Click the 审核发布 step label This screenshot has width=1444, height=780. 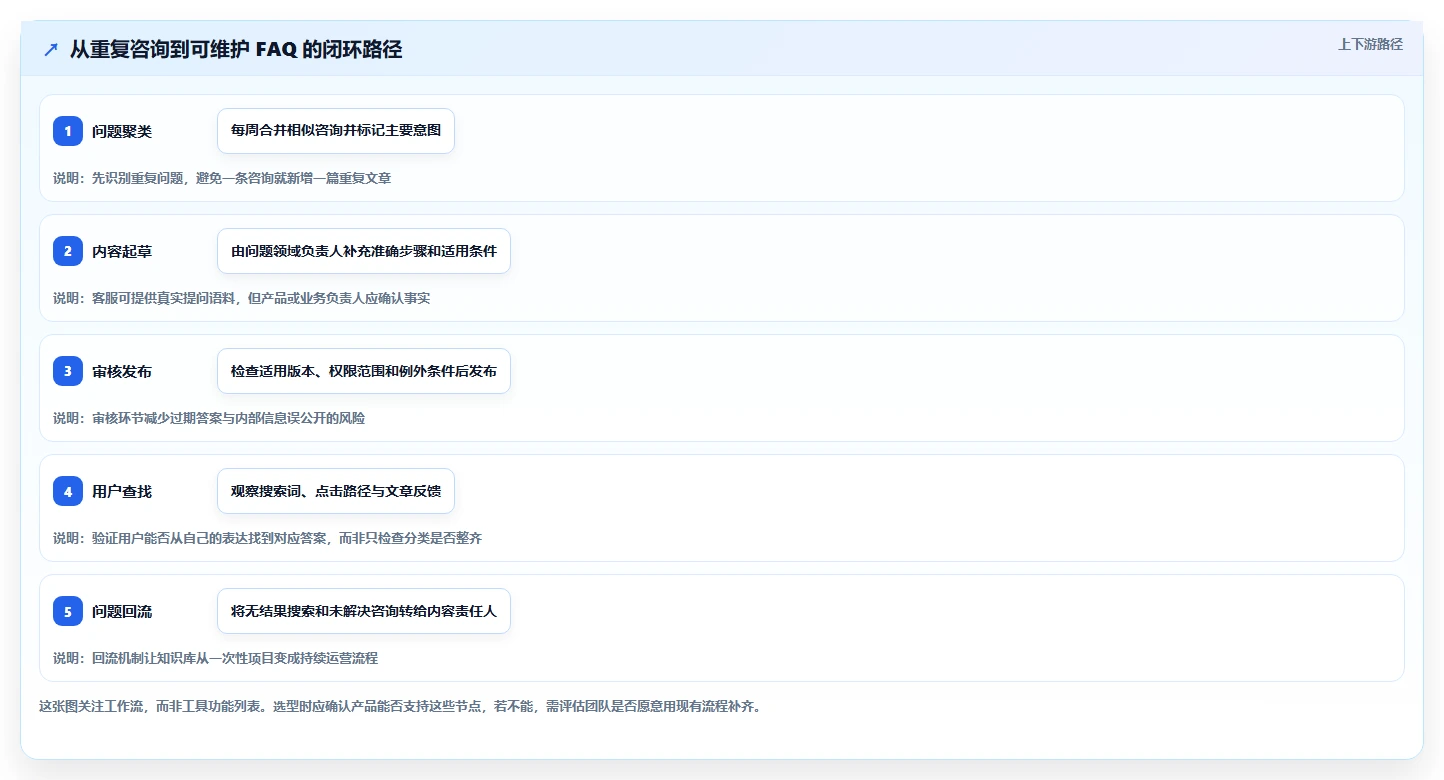(122, 371)
